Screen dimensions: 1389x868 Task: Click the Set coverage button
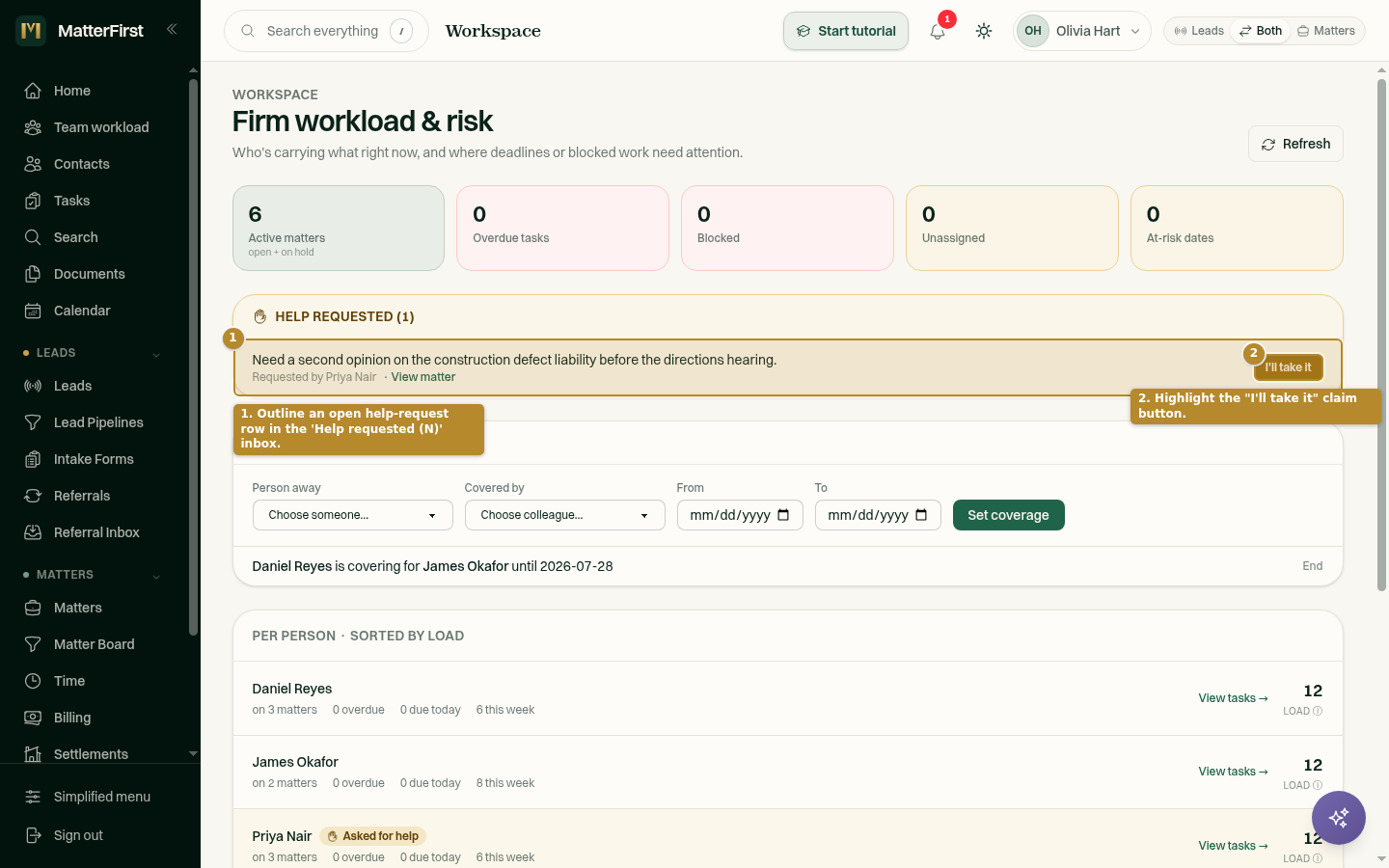pos(1009,515)
